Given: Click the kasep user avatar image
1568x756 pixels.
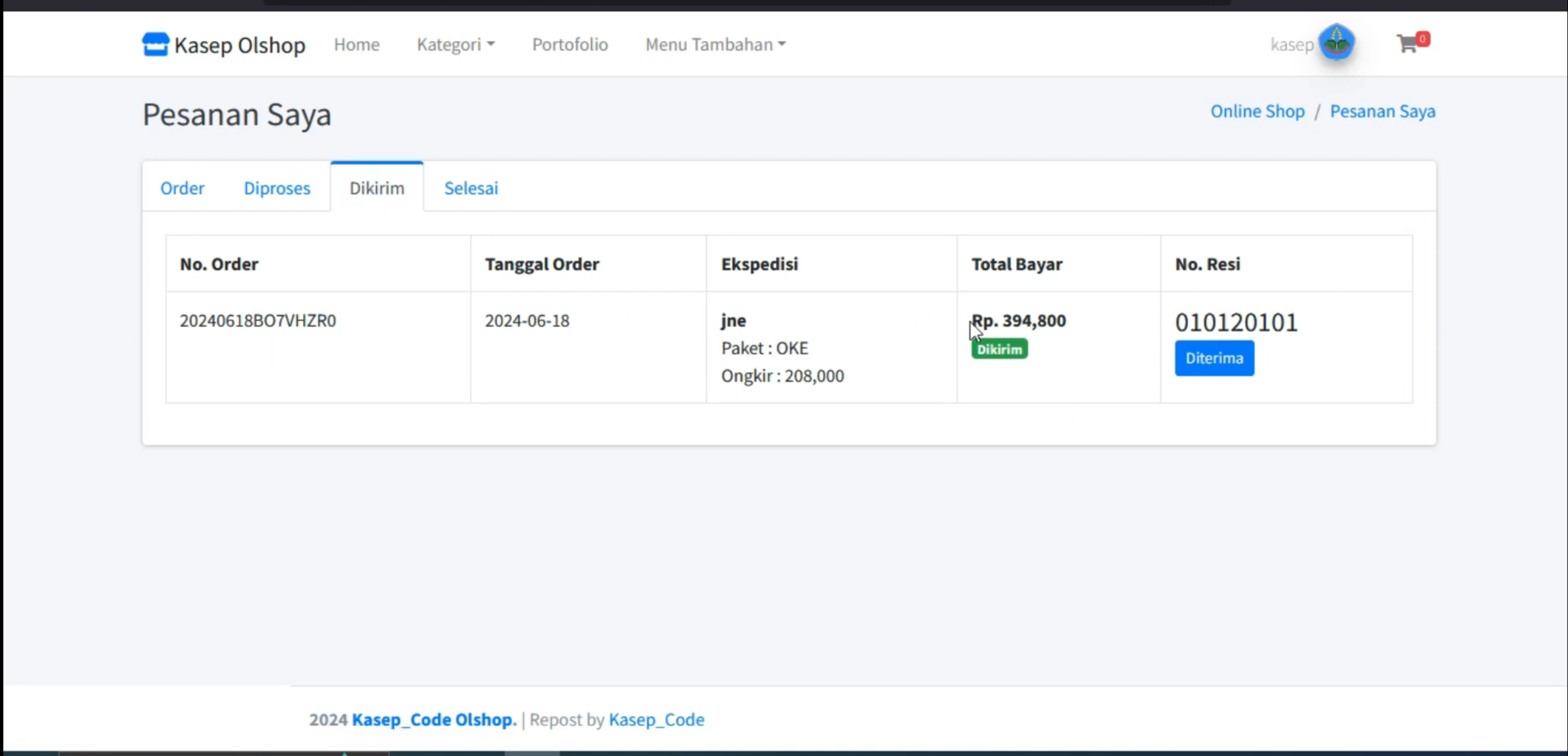Looking at the screenshot, I should (1336, 43).
